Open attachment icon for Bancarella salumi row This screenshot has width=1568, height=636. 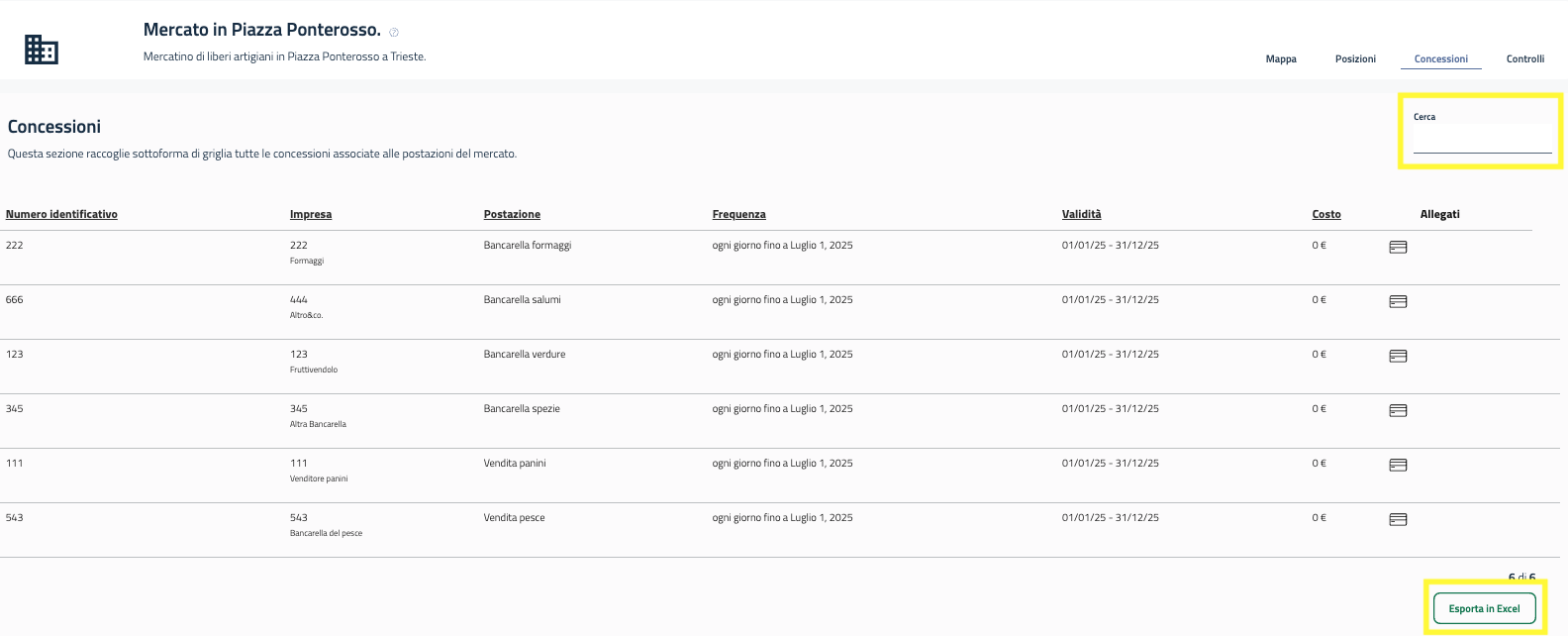1398,301
